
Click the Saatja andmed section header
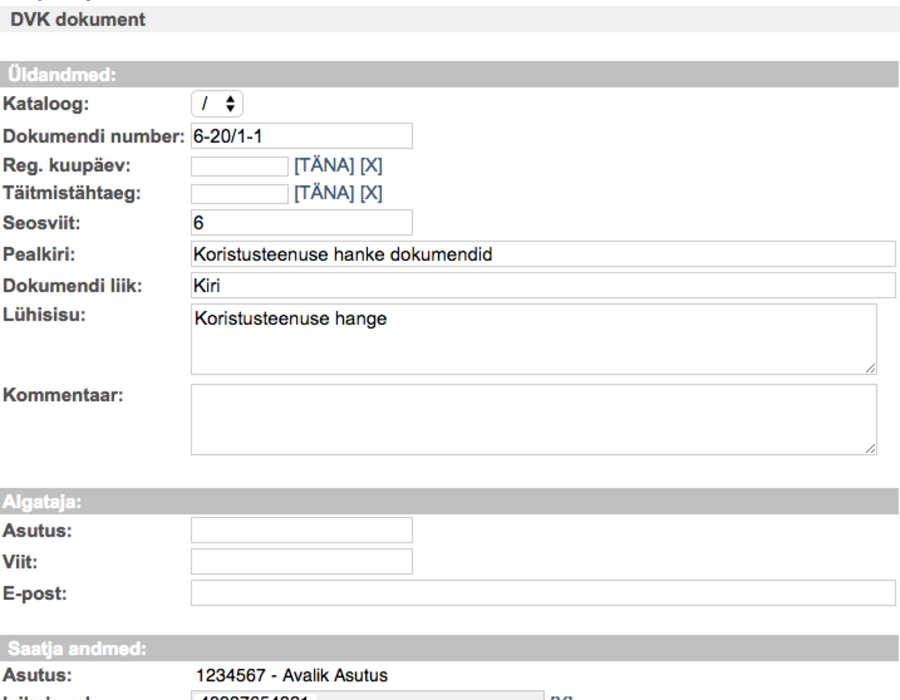(449, 648)
